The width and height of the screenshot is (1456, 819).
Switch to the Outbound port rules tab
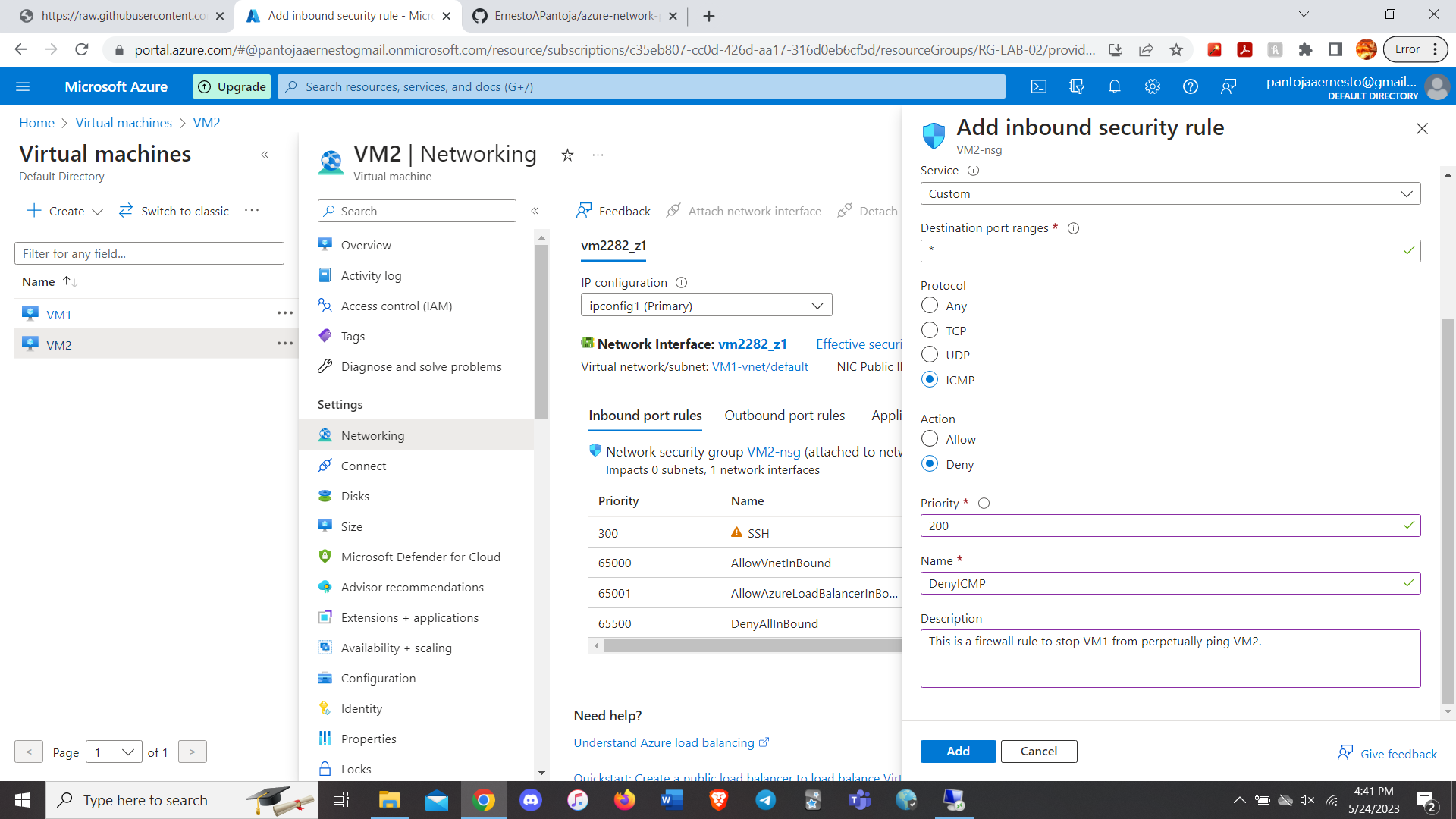pos(785,415)
